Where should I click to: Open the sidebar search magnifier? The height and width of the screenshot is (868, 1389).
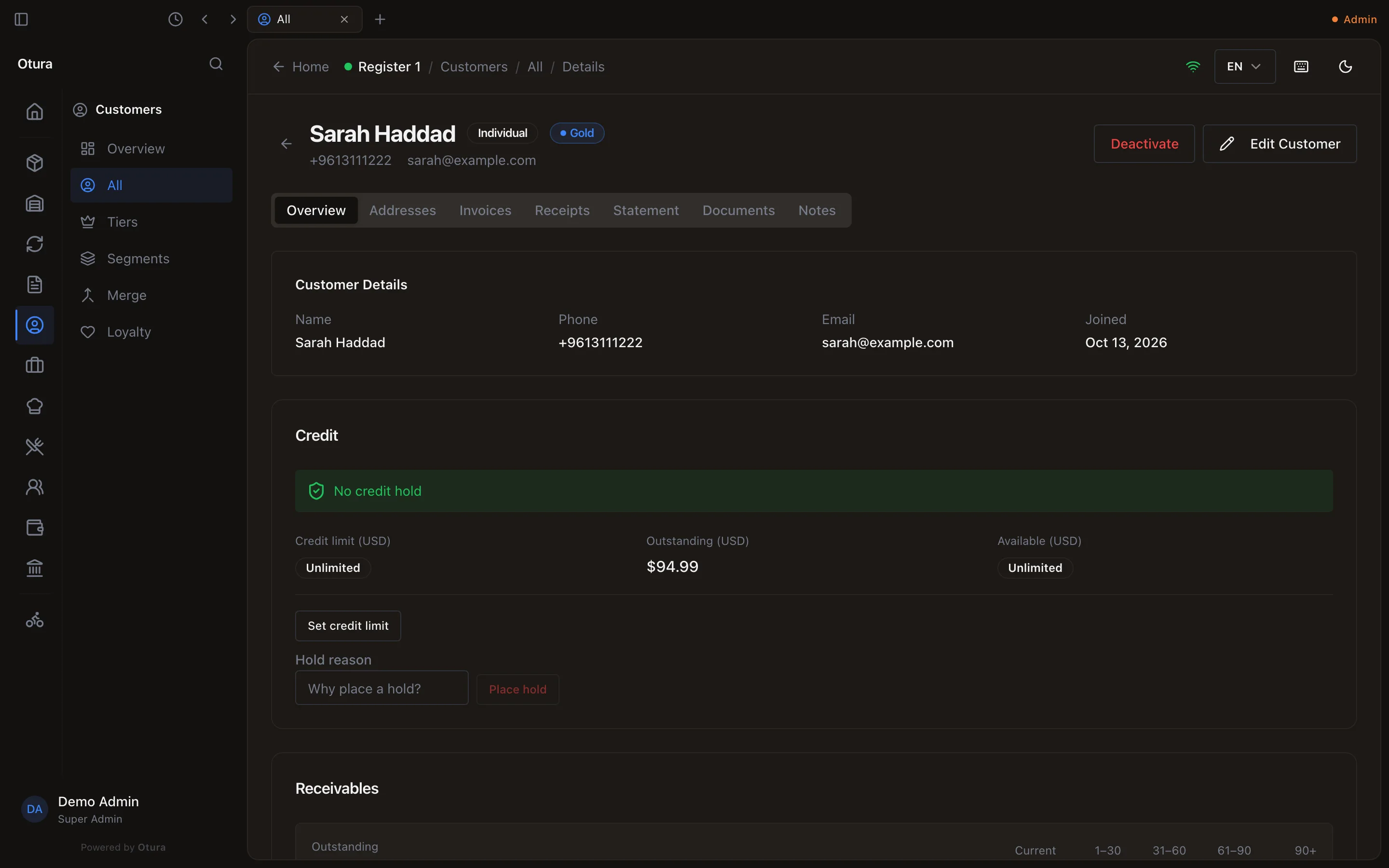[x=216, y=64]
